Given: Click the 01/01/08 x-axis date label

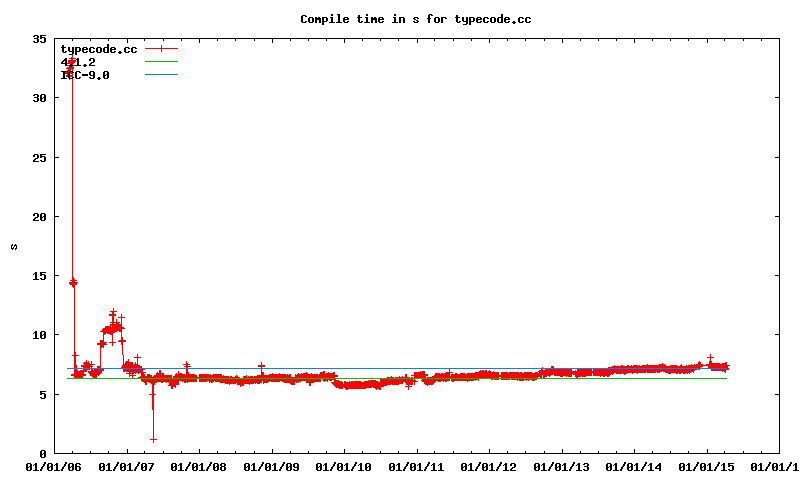Looking at the screenshot, I should (x=199, y=467).
